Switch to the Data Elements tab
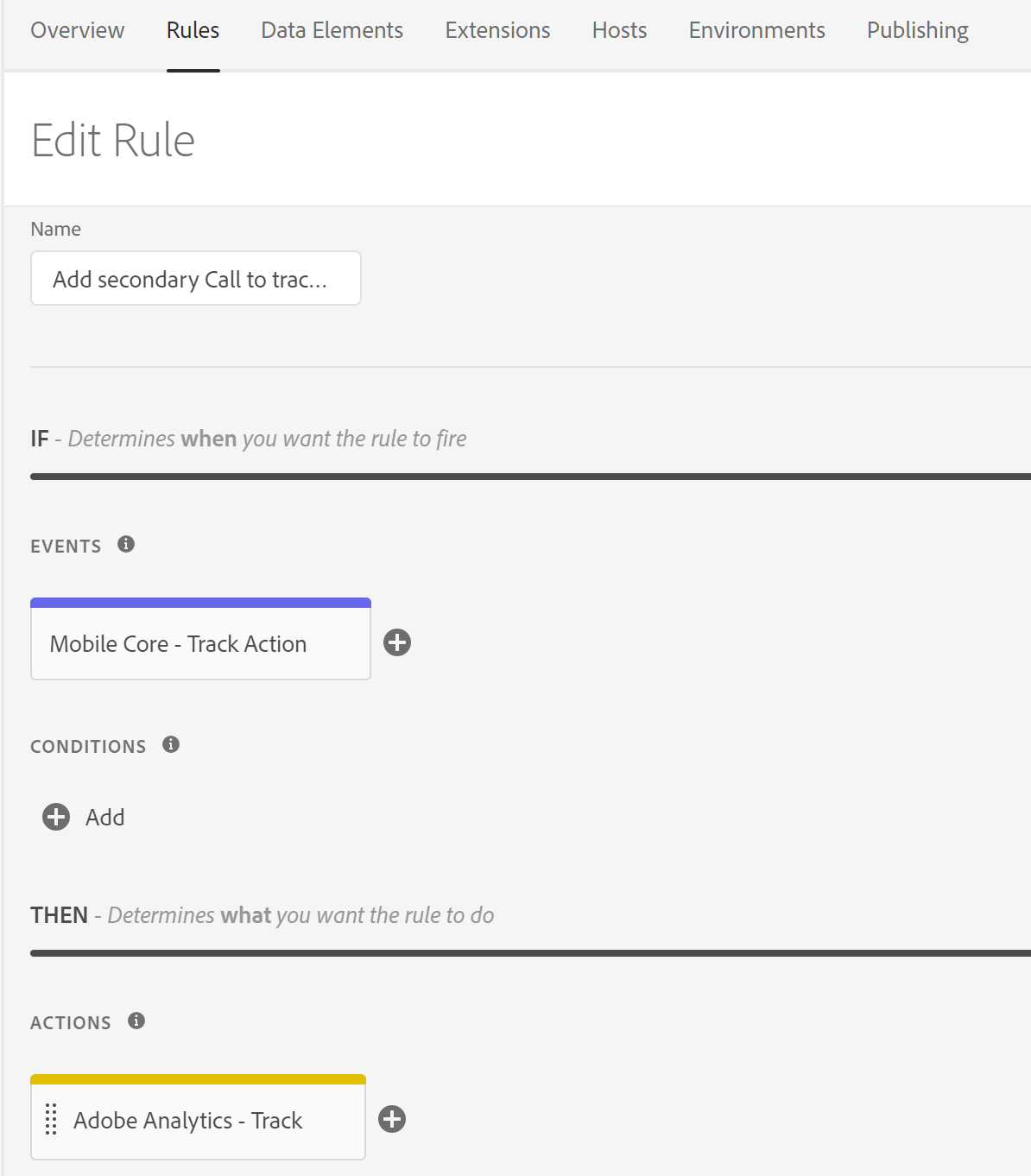The height and width of the screenshot is (1176, 1031). click(332, 30)
